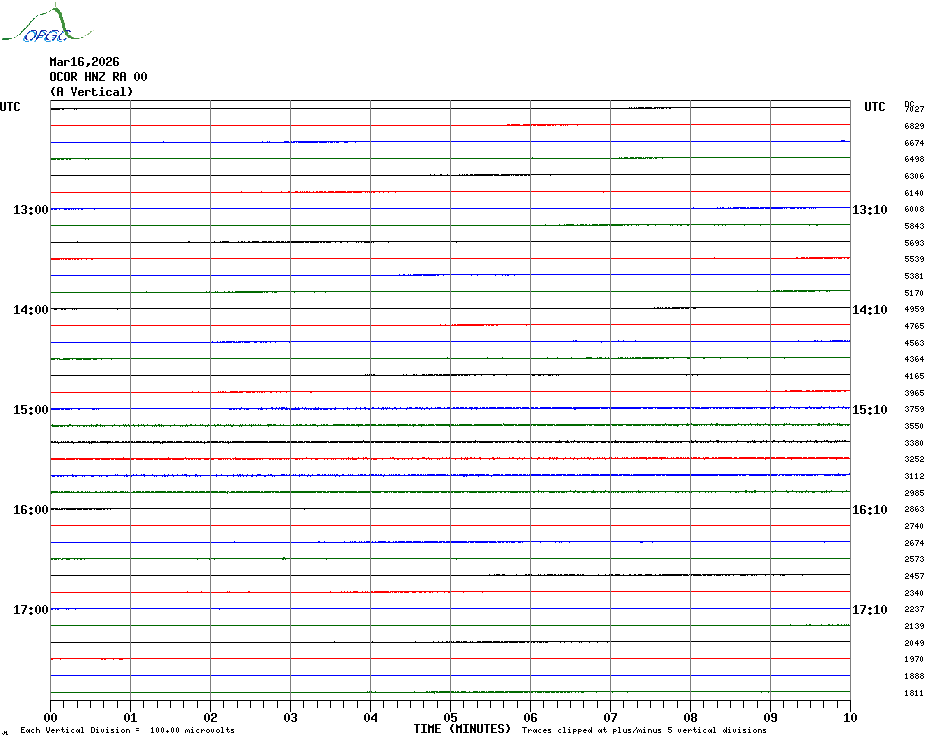Click the UTC label on the left side

(x=10, y=107)
